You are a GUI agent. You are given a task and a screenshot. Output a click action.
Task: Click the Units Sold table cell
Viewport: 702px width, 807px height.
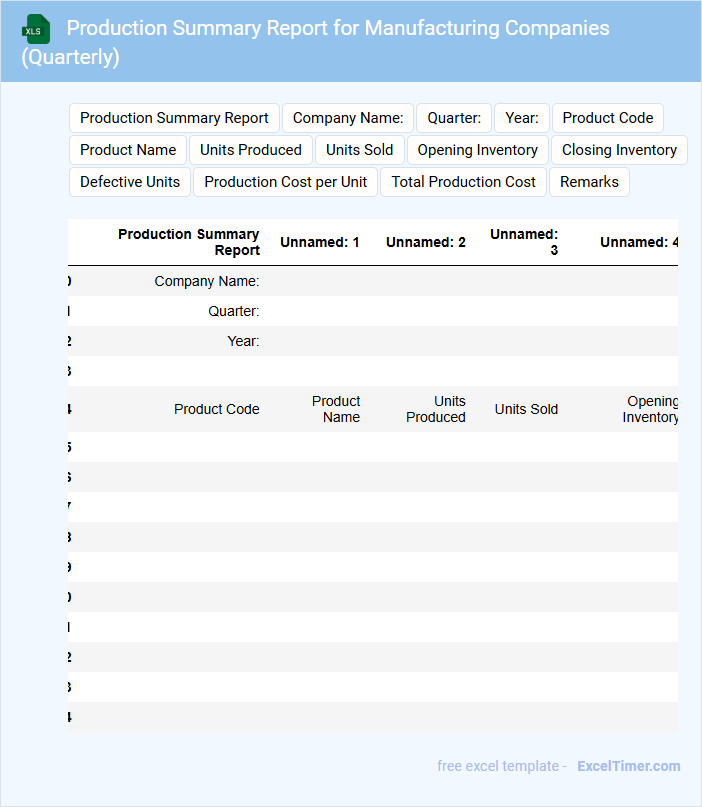(526, 409)
